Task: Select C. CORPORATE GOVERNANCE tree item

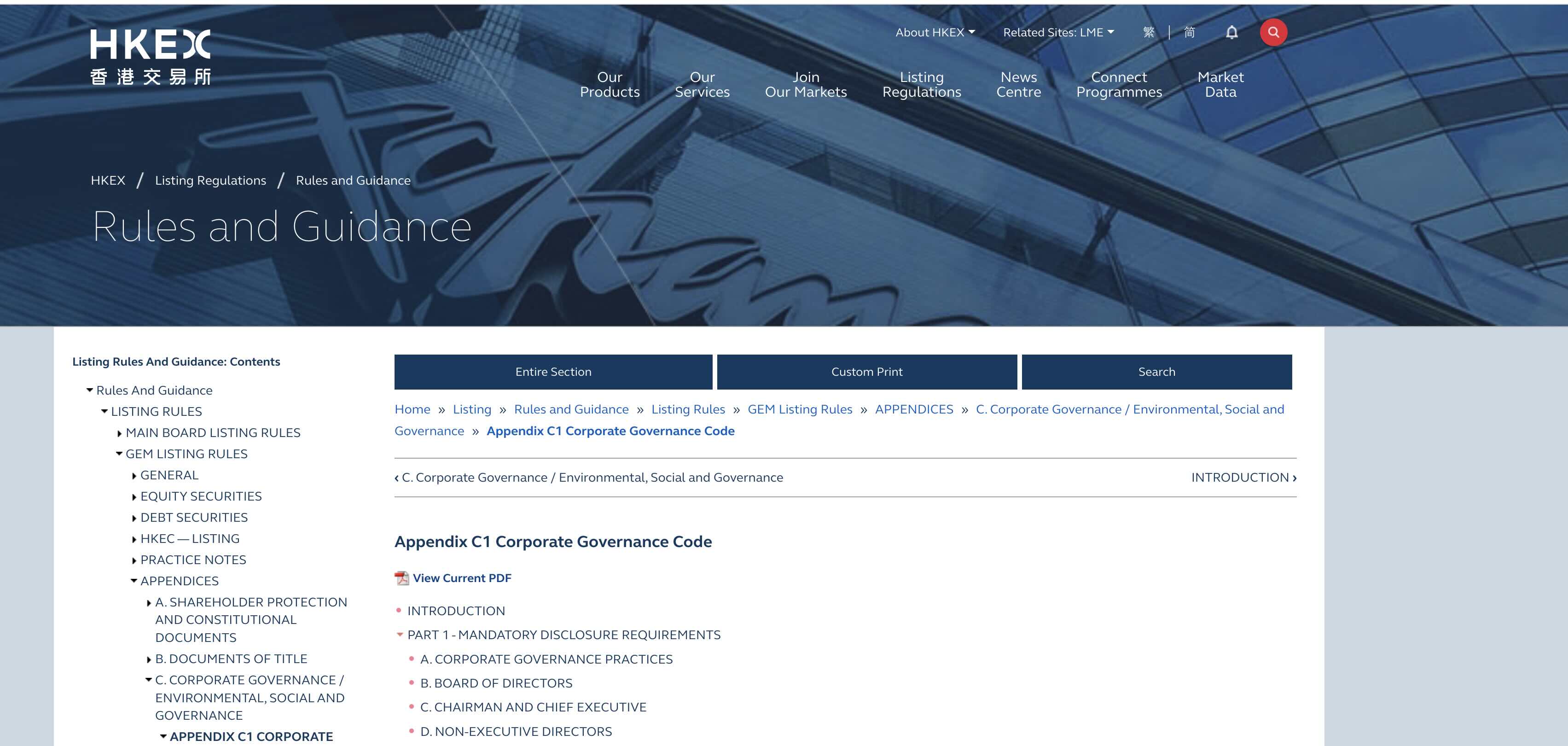Action: coord(250,697)
